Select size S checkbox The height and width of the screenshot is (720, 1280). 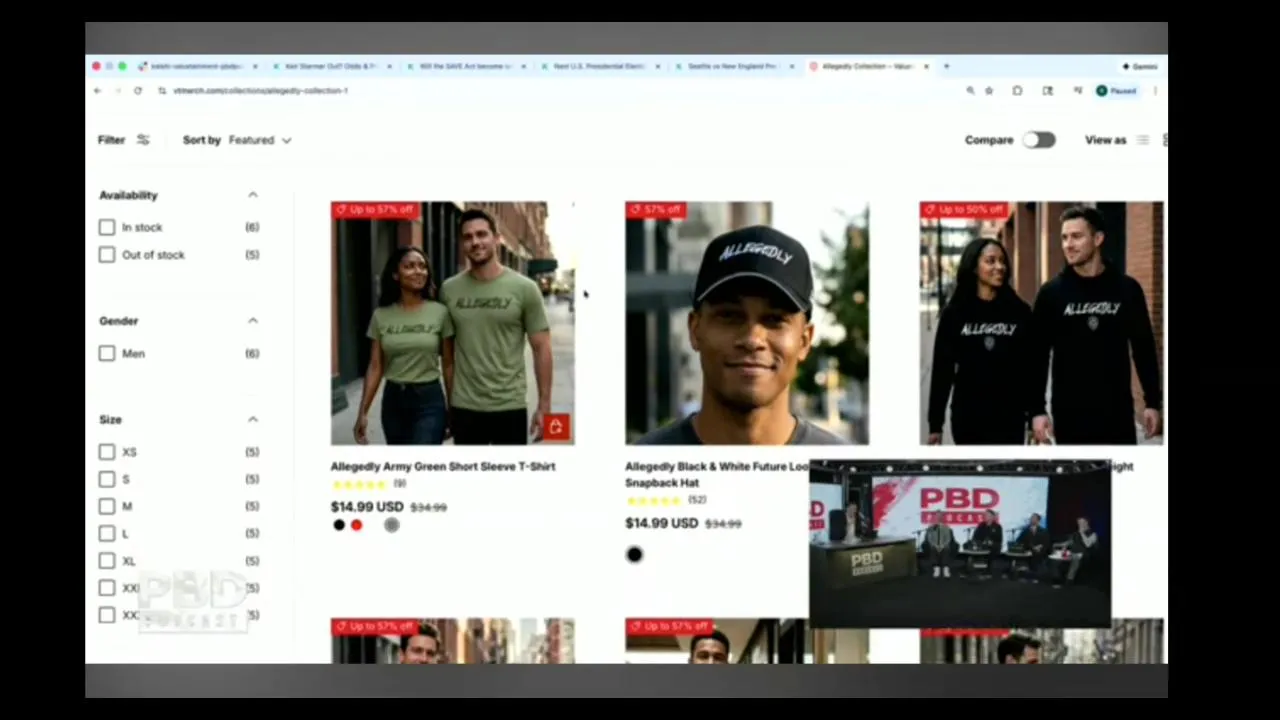point(107,479)
